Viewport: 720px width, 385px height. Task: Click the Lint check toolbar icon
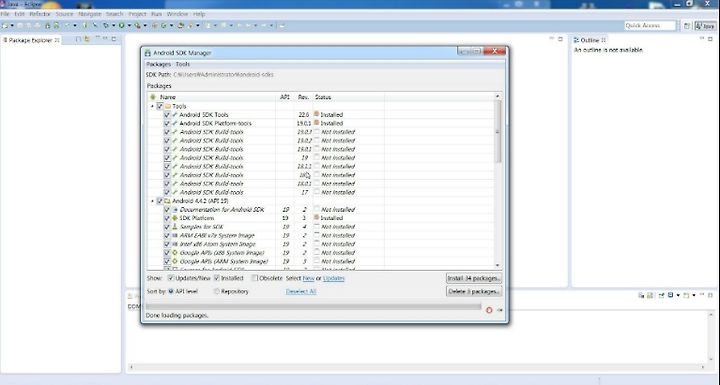pos(68,25)
